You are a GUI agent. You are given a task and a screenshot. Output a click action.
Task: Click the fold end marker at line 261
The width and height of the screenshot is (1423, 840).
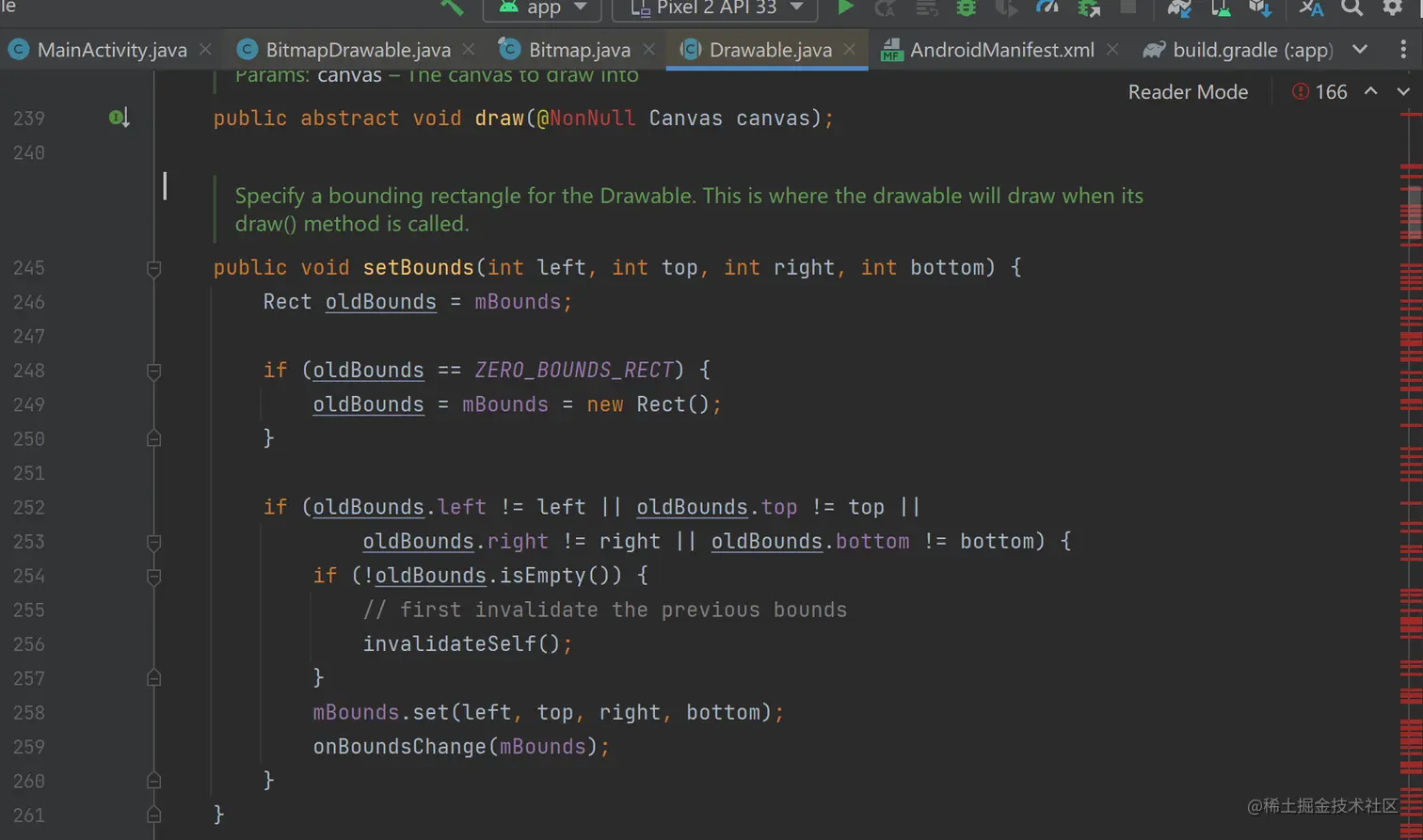coord(154,816)
